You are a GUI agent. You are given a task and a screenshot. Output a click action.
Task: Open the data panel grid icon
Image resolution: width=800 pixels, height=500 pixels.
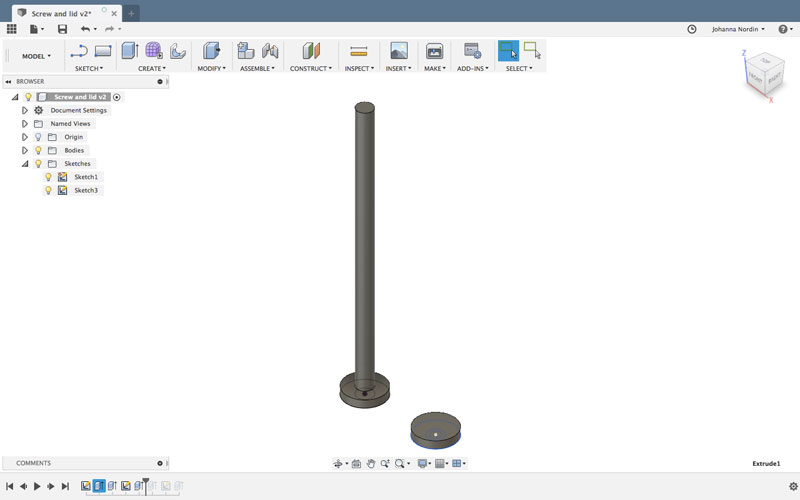[11, 29]
